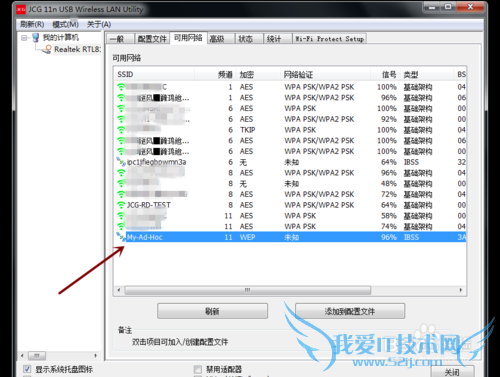Screen dimensions: 500x377
Task: Click the Wi-Fi icon of the 58% signal network
Action: [x=121, y=215]
